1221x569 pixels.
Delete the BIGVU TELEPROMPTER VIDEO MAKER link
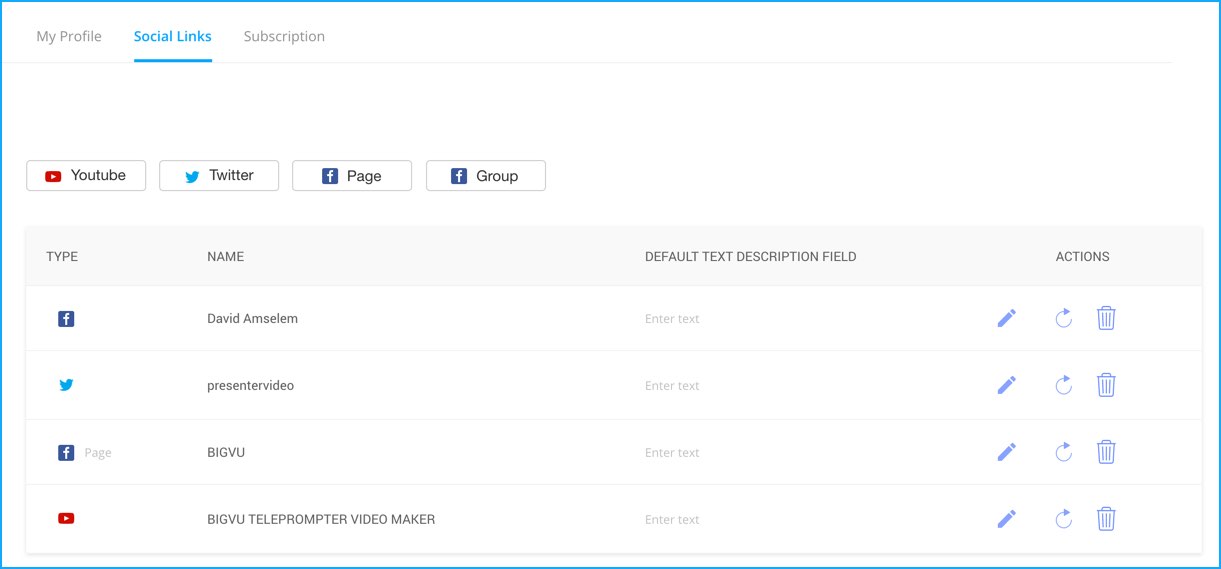1106,519
